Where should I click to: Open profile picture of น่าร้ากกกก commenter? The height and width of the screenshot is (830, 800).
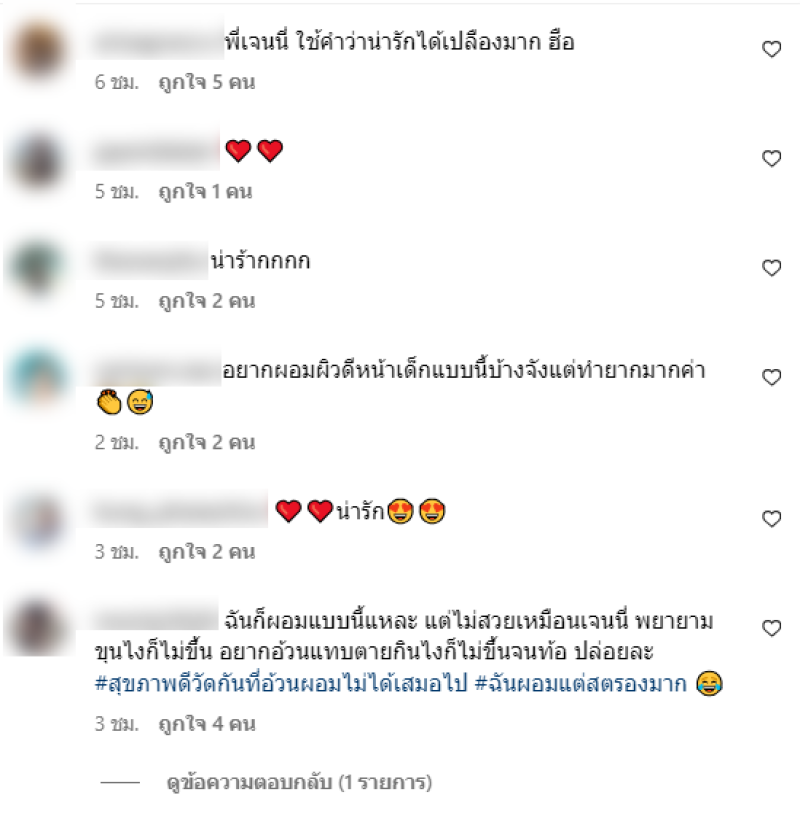point(38,267)
